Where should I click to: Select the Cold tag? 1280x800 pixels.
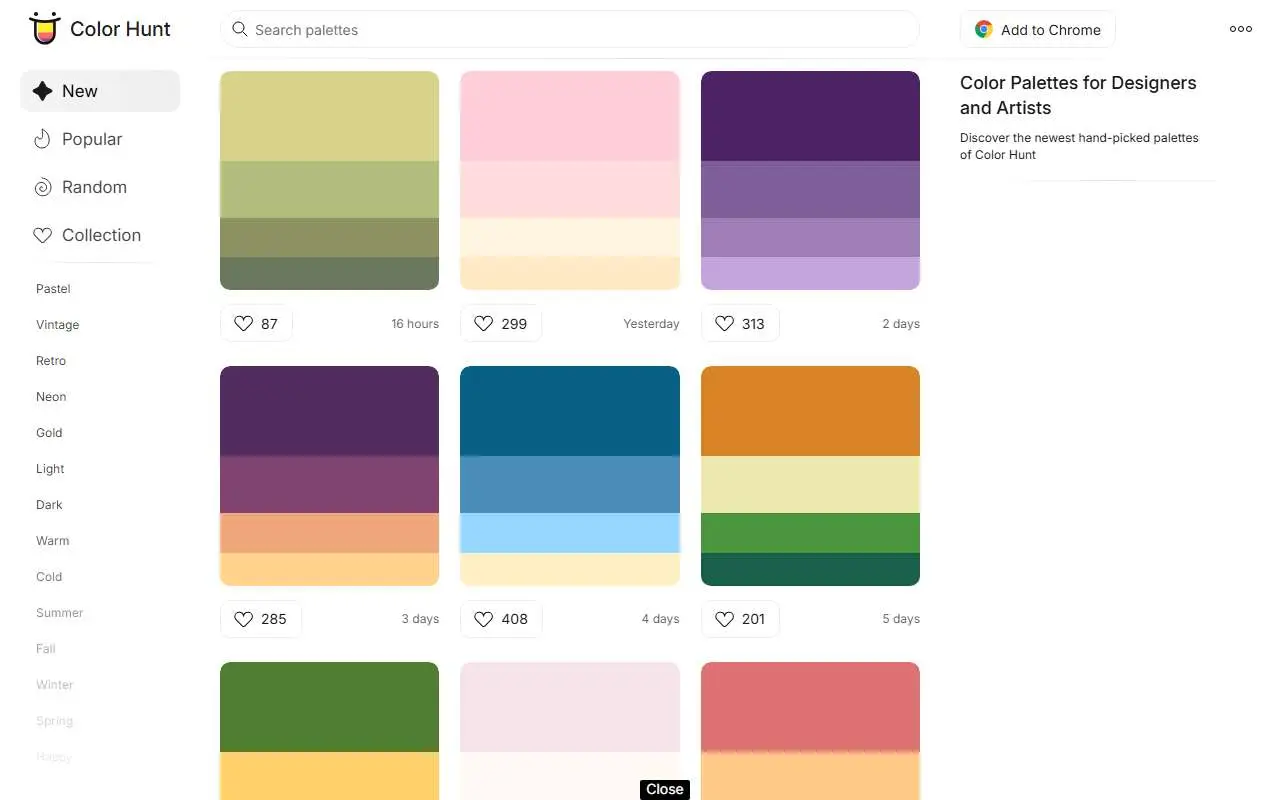click(49, 577)
